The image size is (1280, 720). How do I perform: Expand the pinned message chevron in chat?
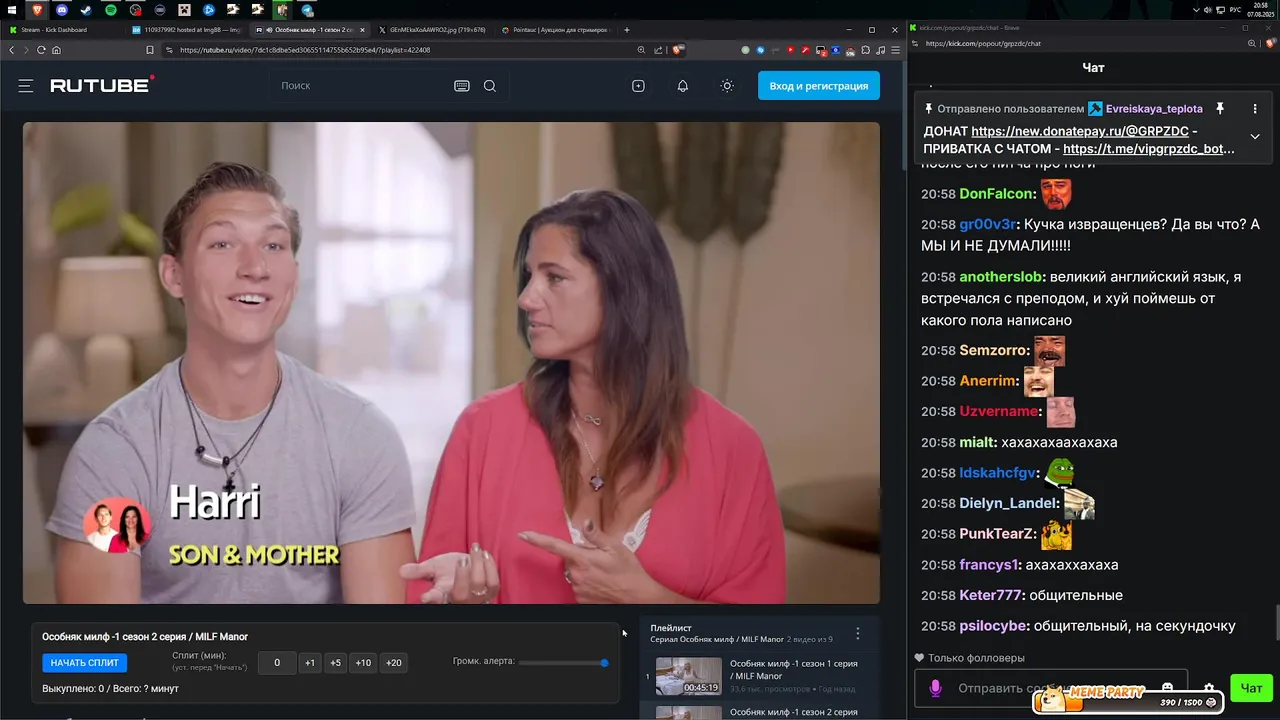pyautogui.click(x=1255, y=137)
